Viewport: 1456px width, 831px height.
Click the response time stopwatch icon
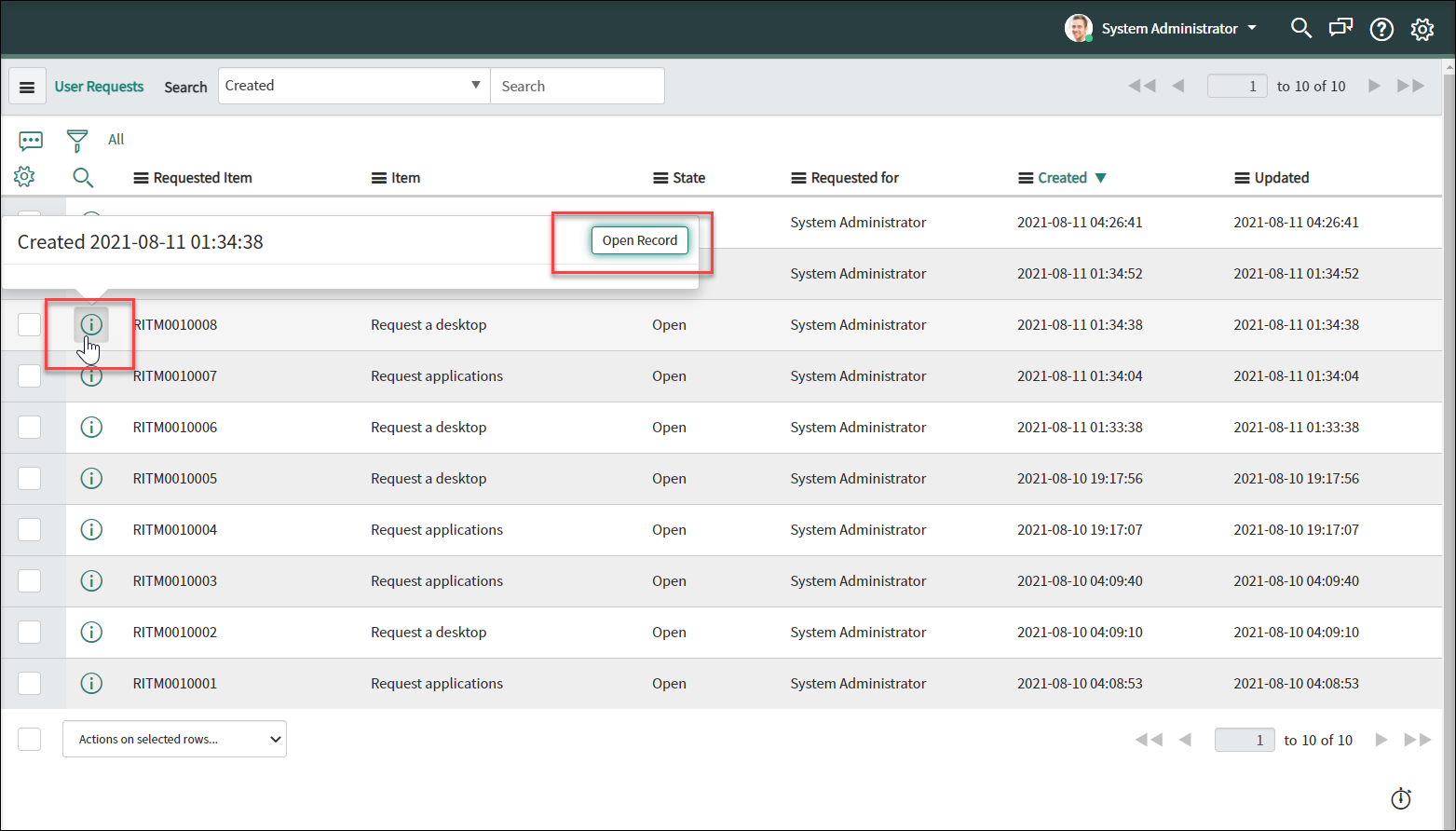pyautogui.click(x=1401, y=798)
